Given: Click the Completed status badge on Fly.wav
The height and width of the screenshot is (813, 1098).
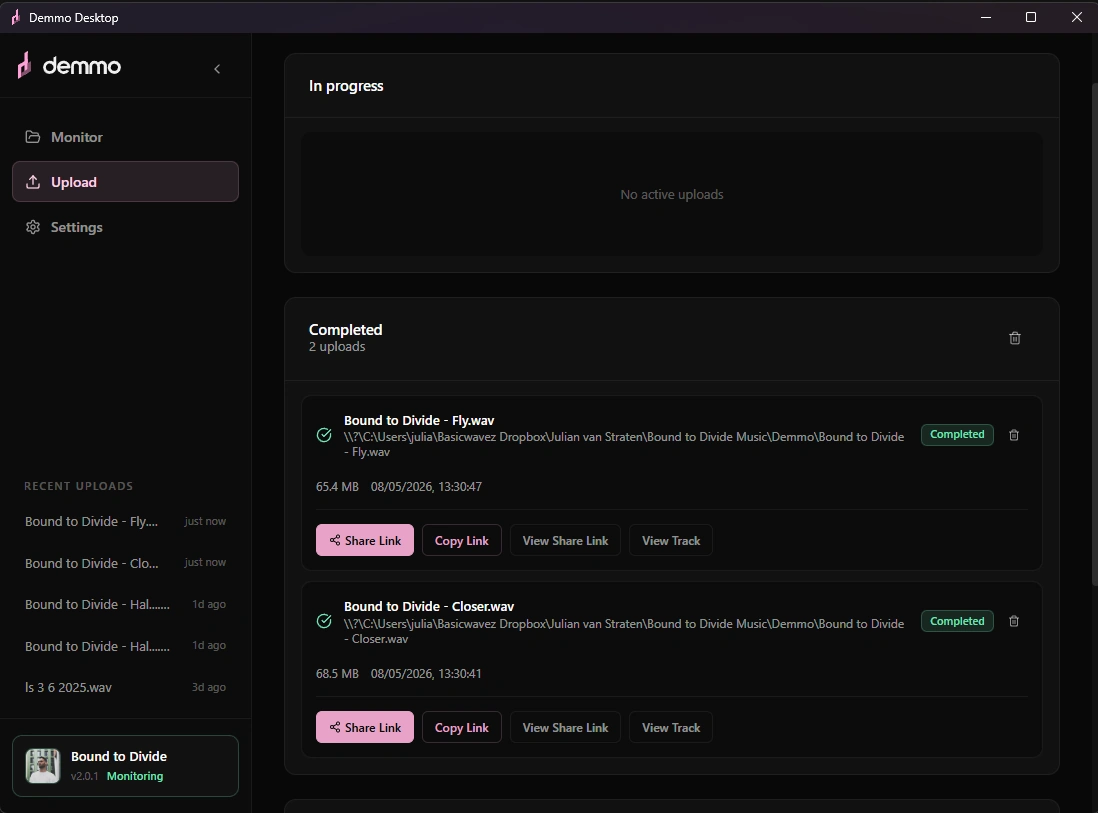Looking at the screenshot, I should (x=957, y=435).
